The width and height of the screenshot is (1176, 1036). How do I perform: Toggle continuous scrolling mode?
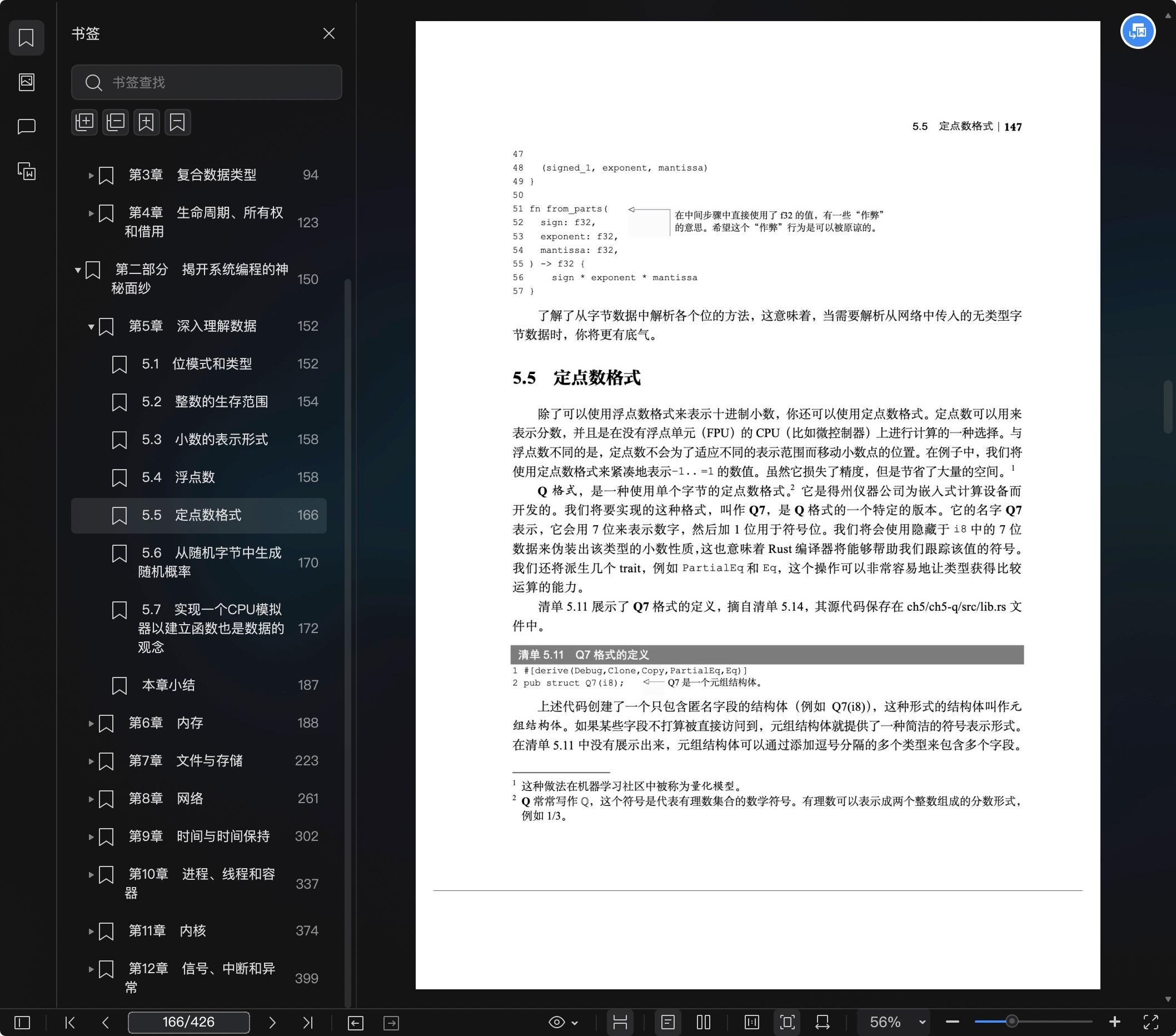620,1022
